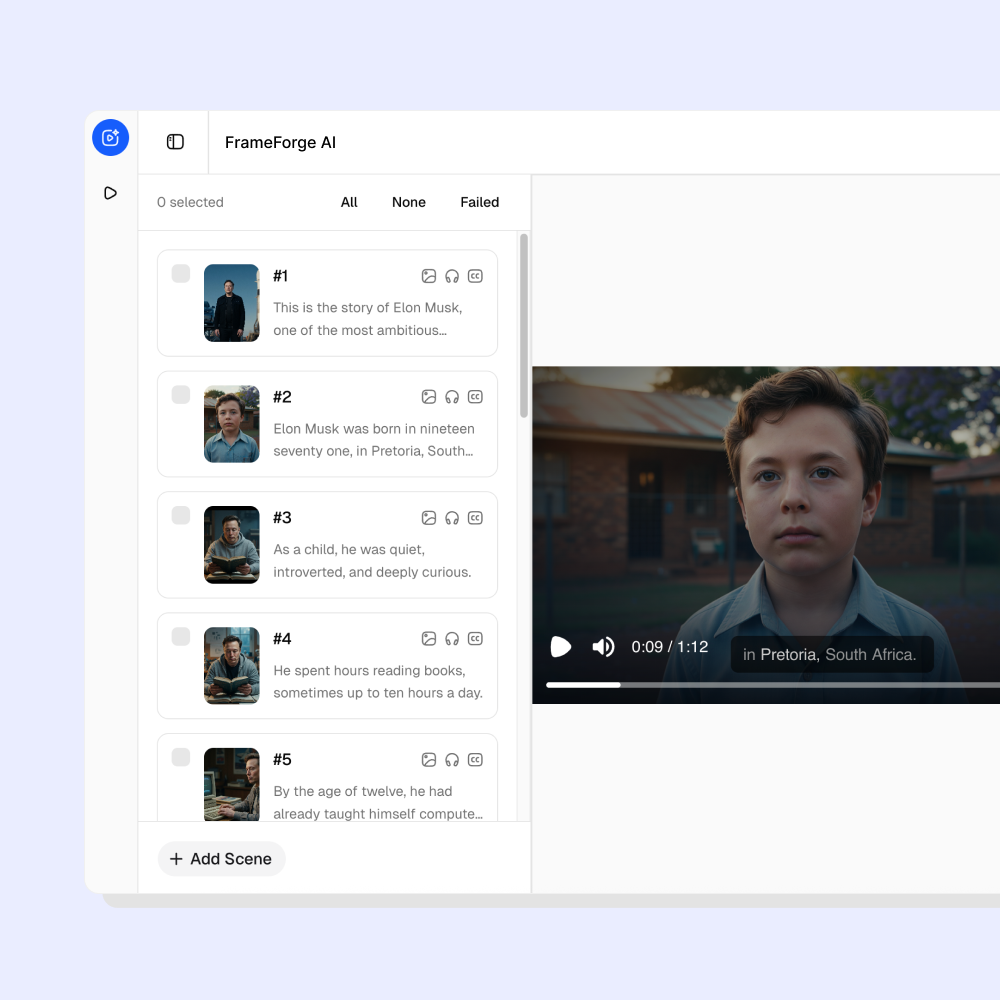Click the Add Scene button
Image resolution: width=1000 pixels, height=1000 pixels.
click(x=221, y=859)
